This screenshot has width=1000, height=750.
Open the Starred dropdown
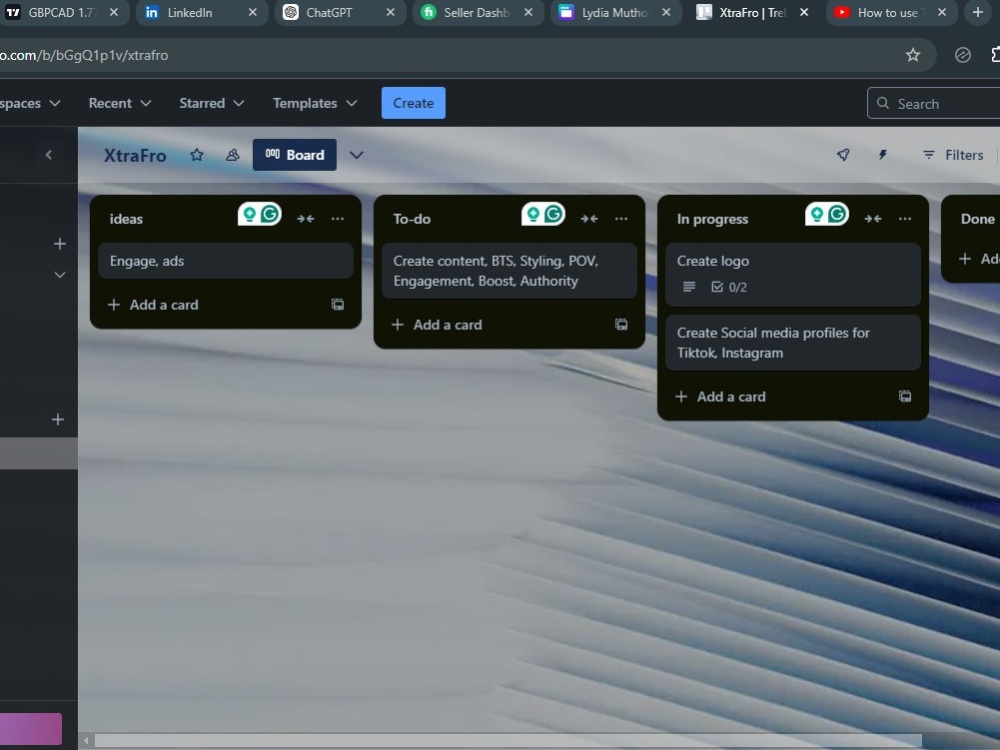(212, 103)
